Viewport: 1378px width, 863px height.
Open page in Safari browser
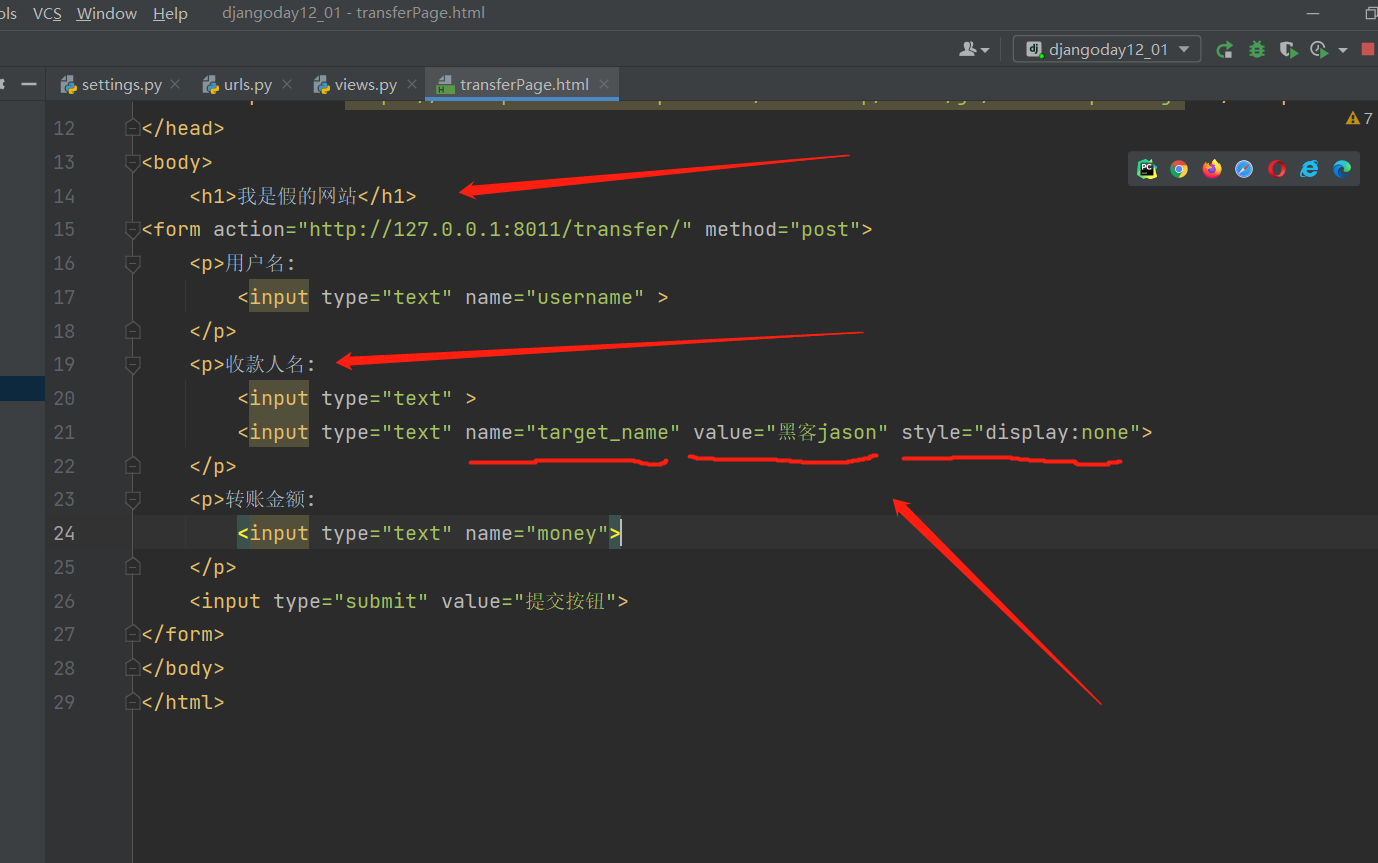point(1244,169)
